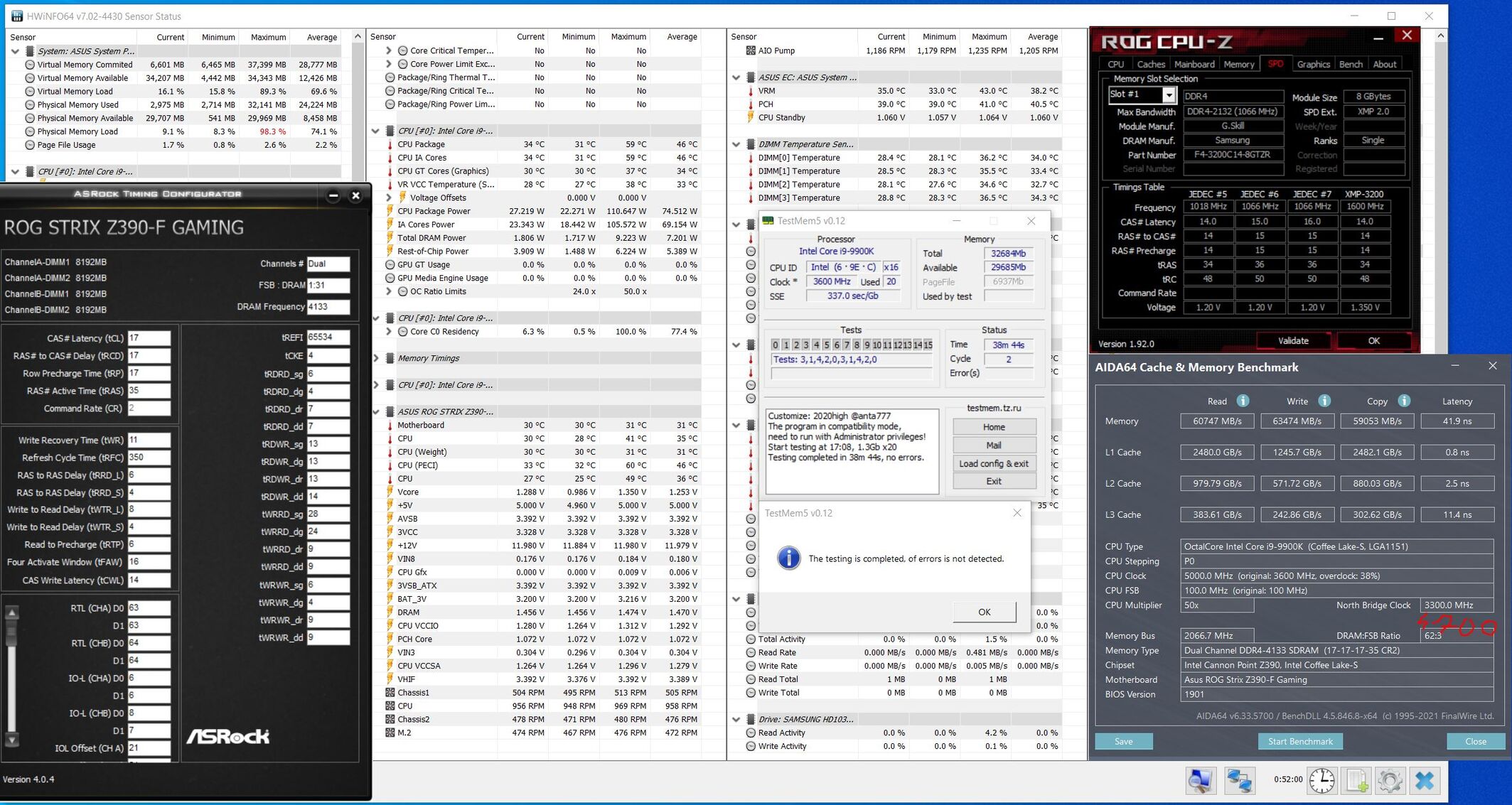
Task: Click the ASRock logo in Timing Configurator
Action: 227,737
